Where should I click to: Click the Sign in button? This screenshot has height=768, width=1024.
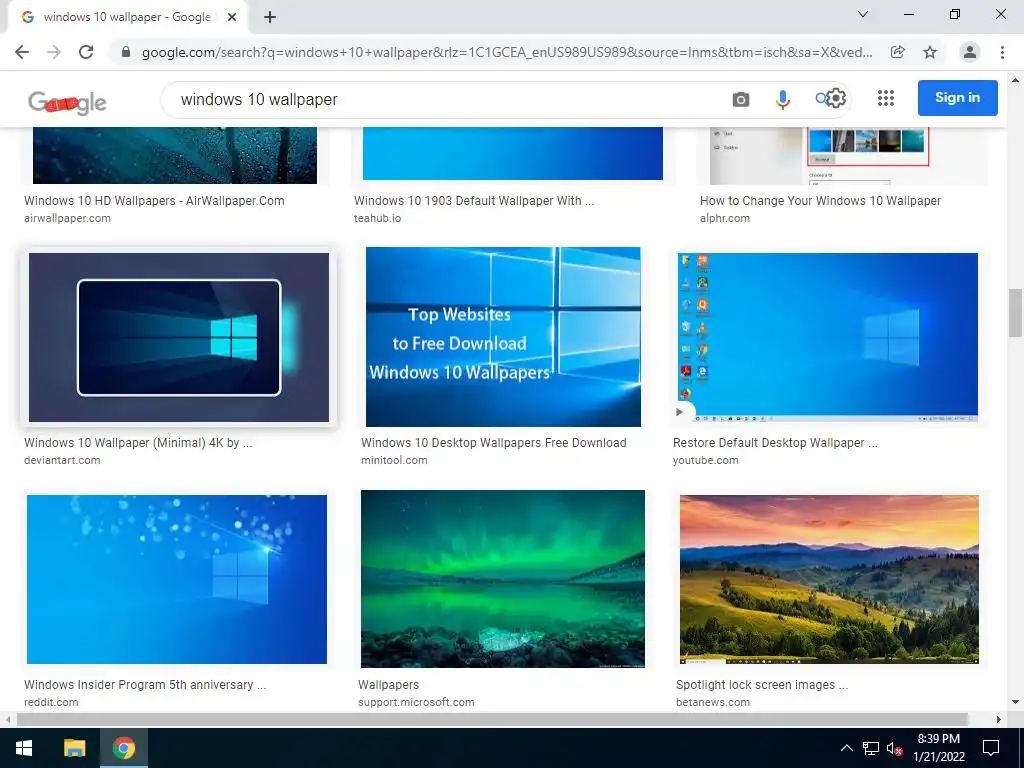(x=957, y=98)
